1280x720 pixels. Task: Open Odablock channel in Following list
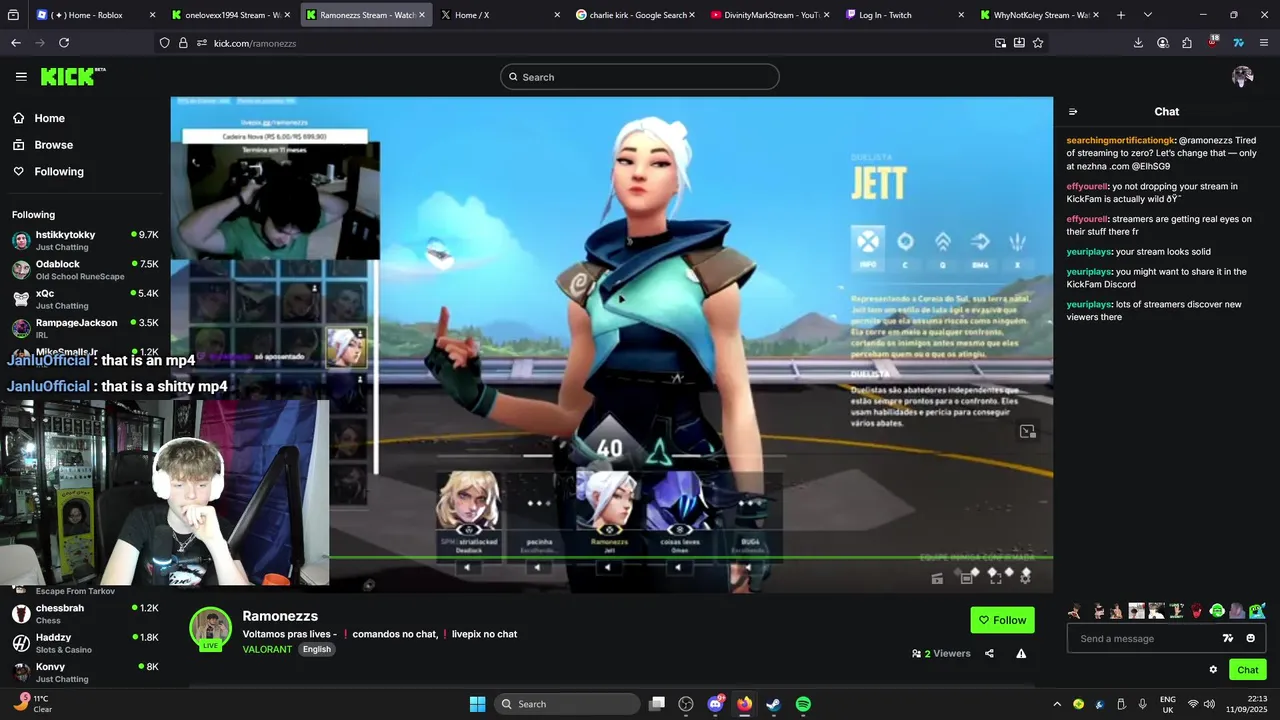85,270
